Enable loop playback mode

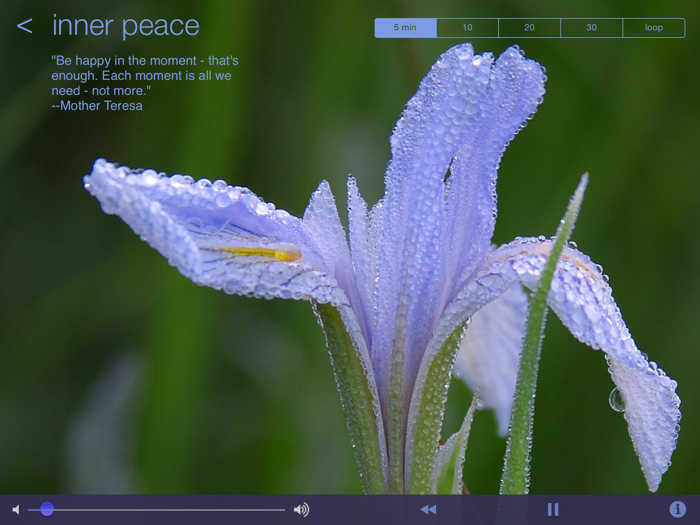[x=654, y=28]
